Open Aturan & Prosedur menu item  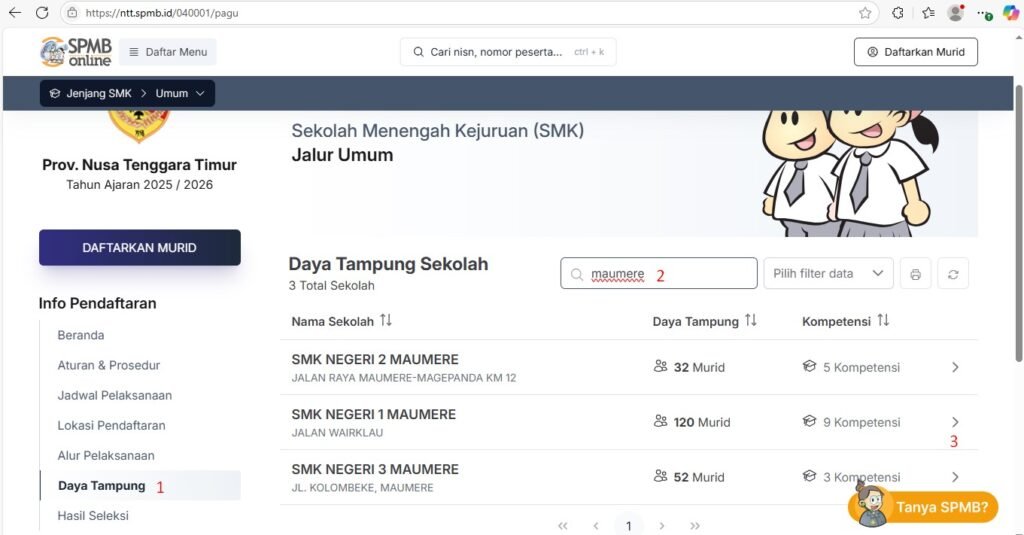coord(108,365)
